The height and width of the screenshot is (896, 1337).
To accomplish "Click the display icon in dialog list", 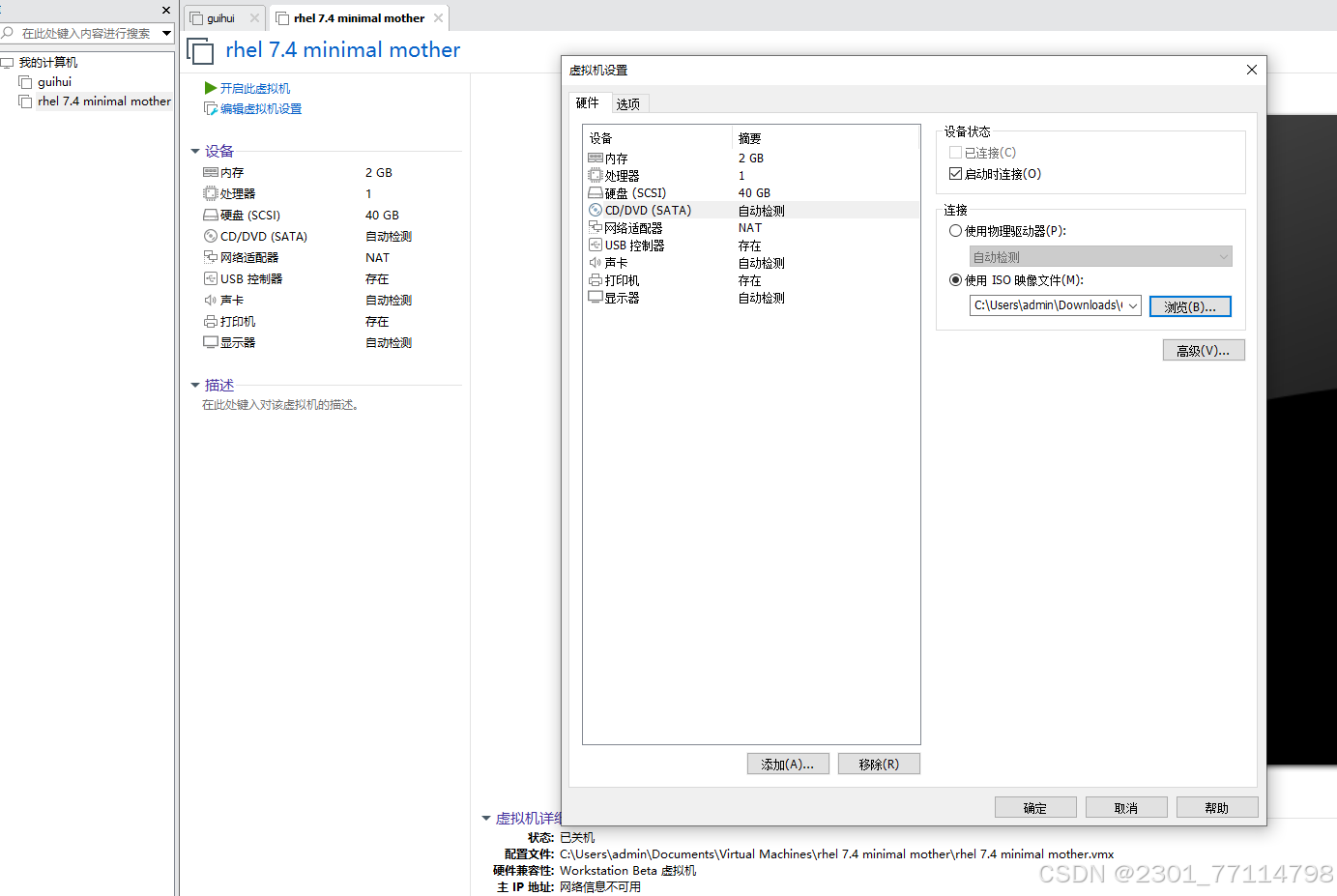I will click(x=596, y=298).
